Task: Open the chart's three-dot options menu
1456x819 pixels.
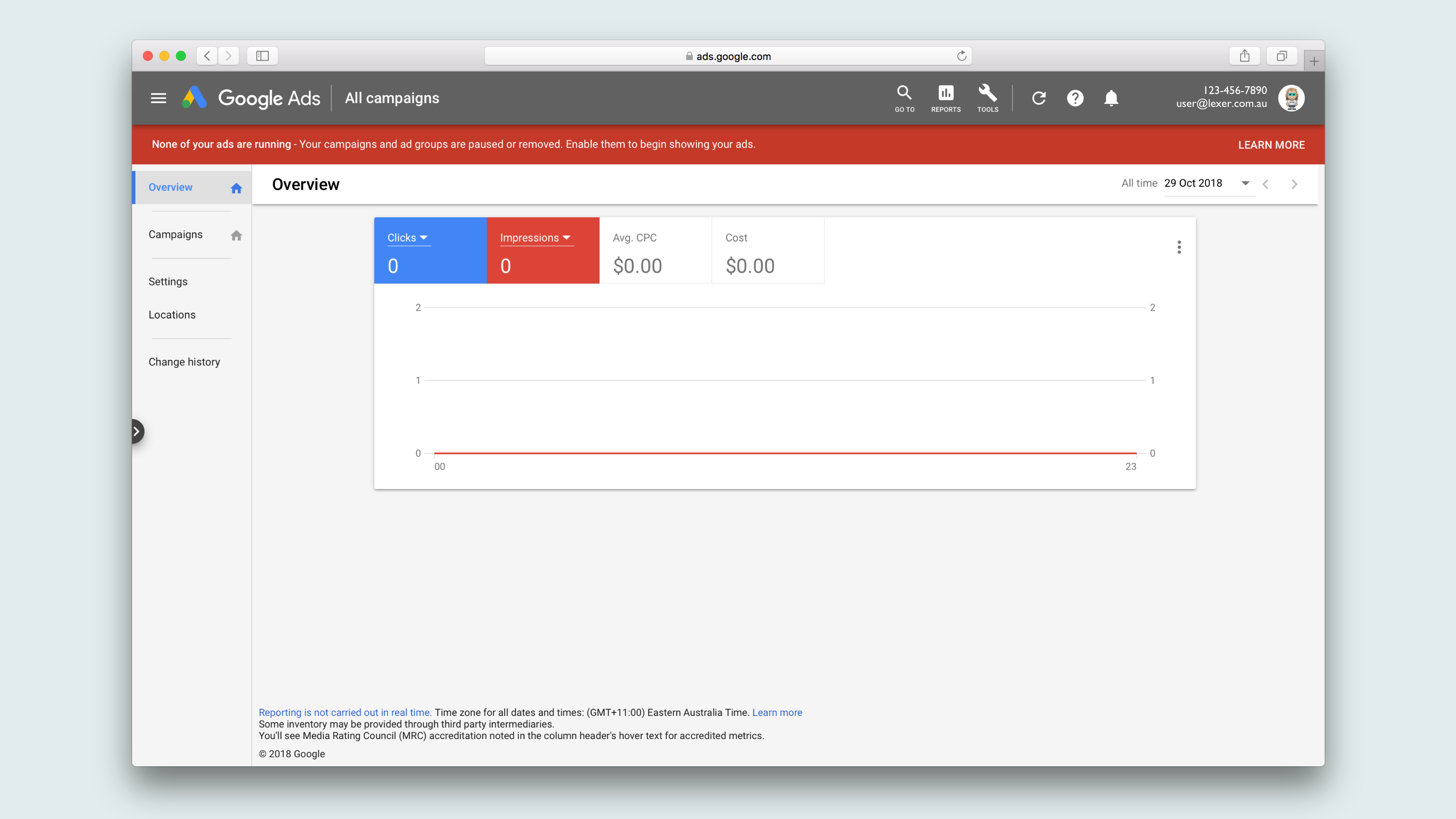Action: pyautogui.click(x=1179, y=247)
